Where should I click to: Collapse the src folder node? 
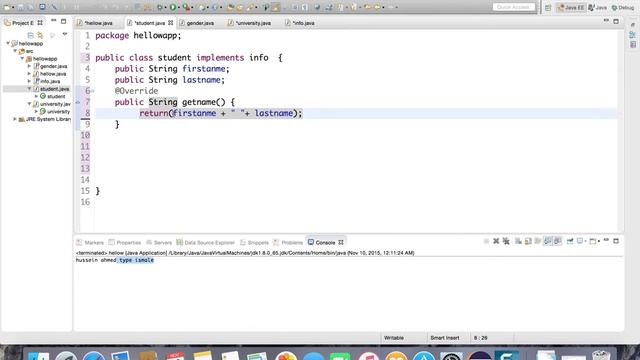(x=16, y=51)
